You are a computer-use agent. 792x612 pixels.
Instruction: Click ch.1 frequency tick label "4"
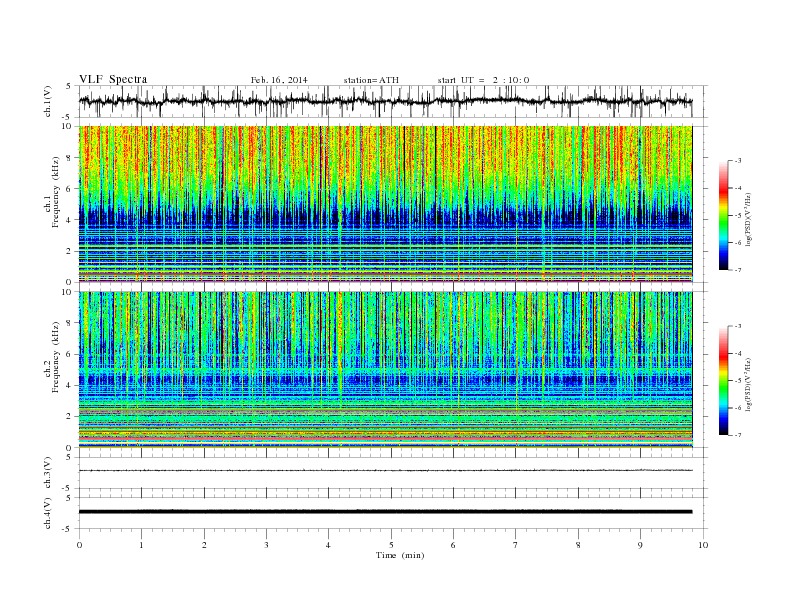tap(69, 220)
